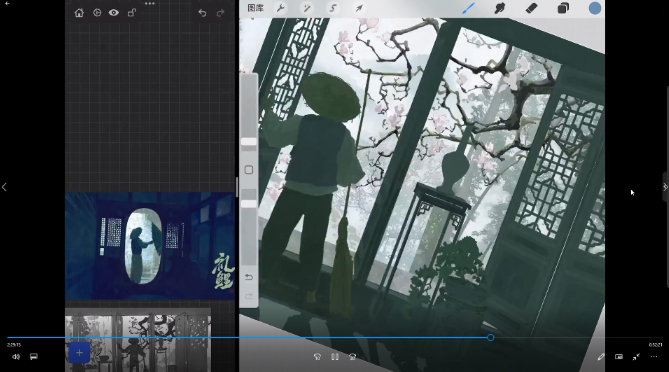Select the Paint brush tool
Image resolution: width=669 pixels, height=372 pixels.
[468, 8]
